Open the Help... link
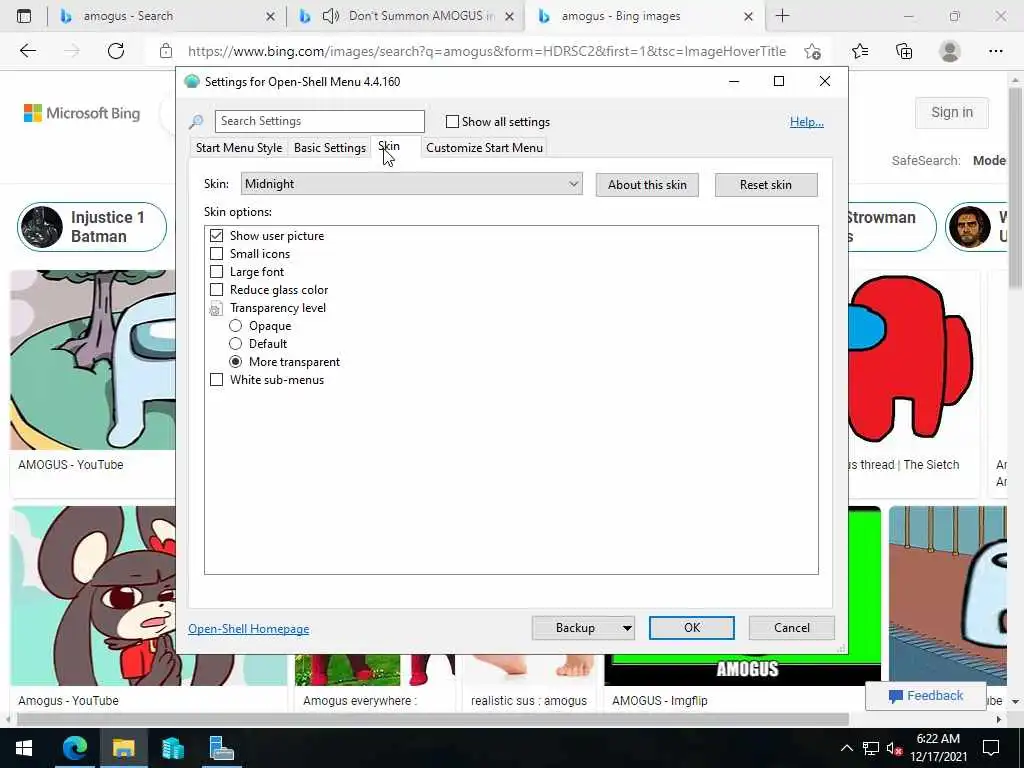Image resolution: width=1024 pixels, height=768 pixels. point(807,121)
